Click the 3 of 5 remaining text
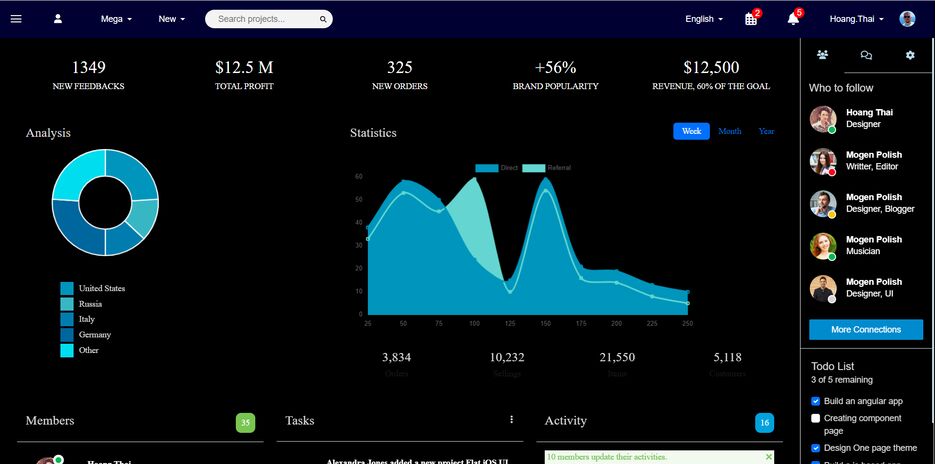This screenshot has height=464, width=935. [841, 380]
